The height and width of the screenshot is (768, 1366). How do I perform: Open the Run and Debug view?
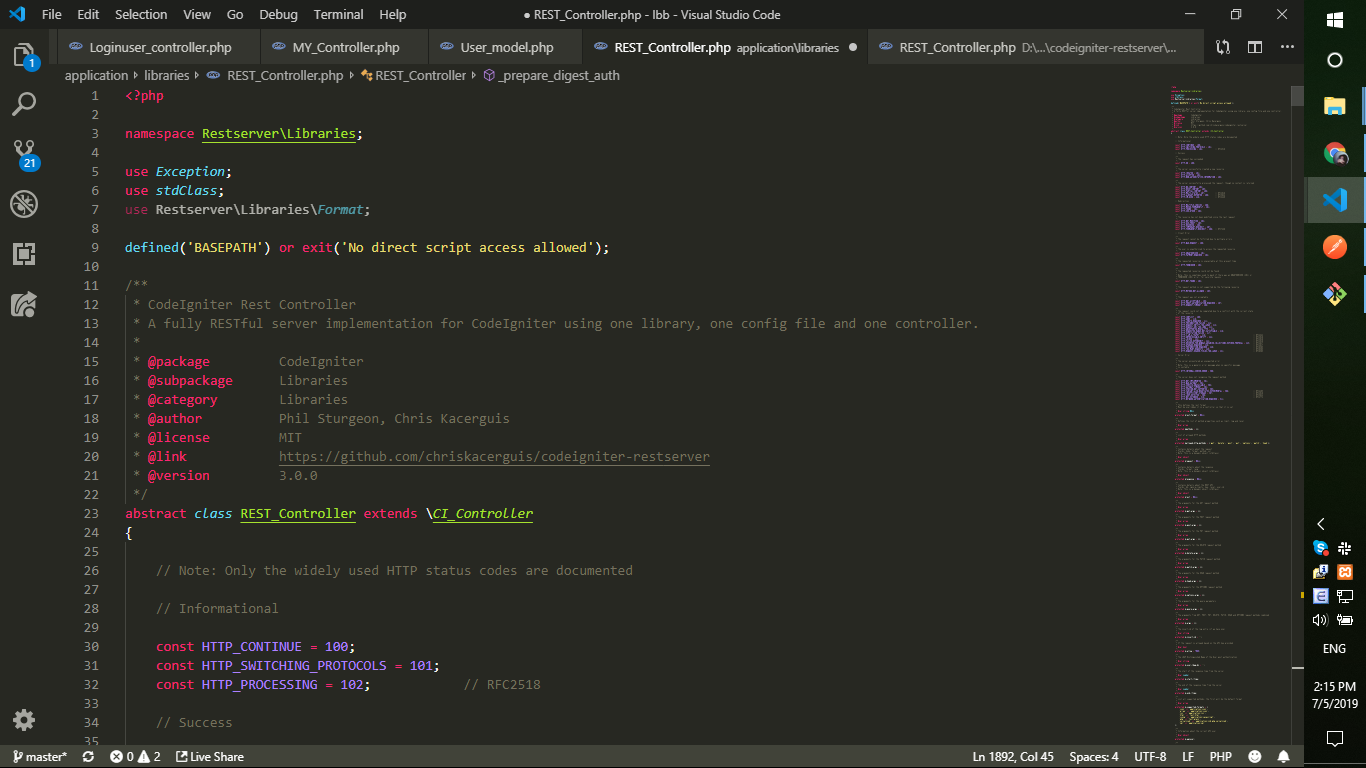(24, 204)
